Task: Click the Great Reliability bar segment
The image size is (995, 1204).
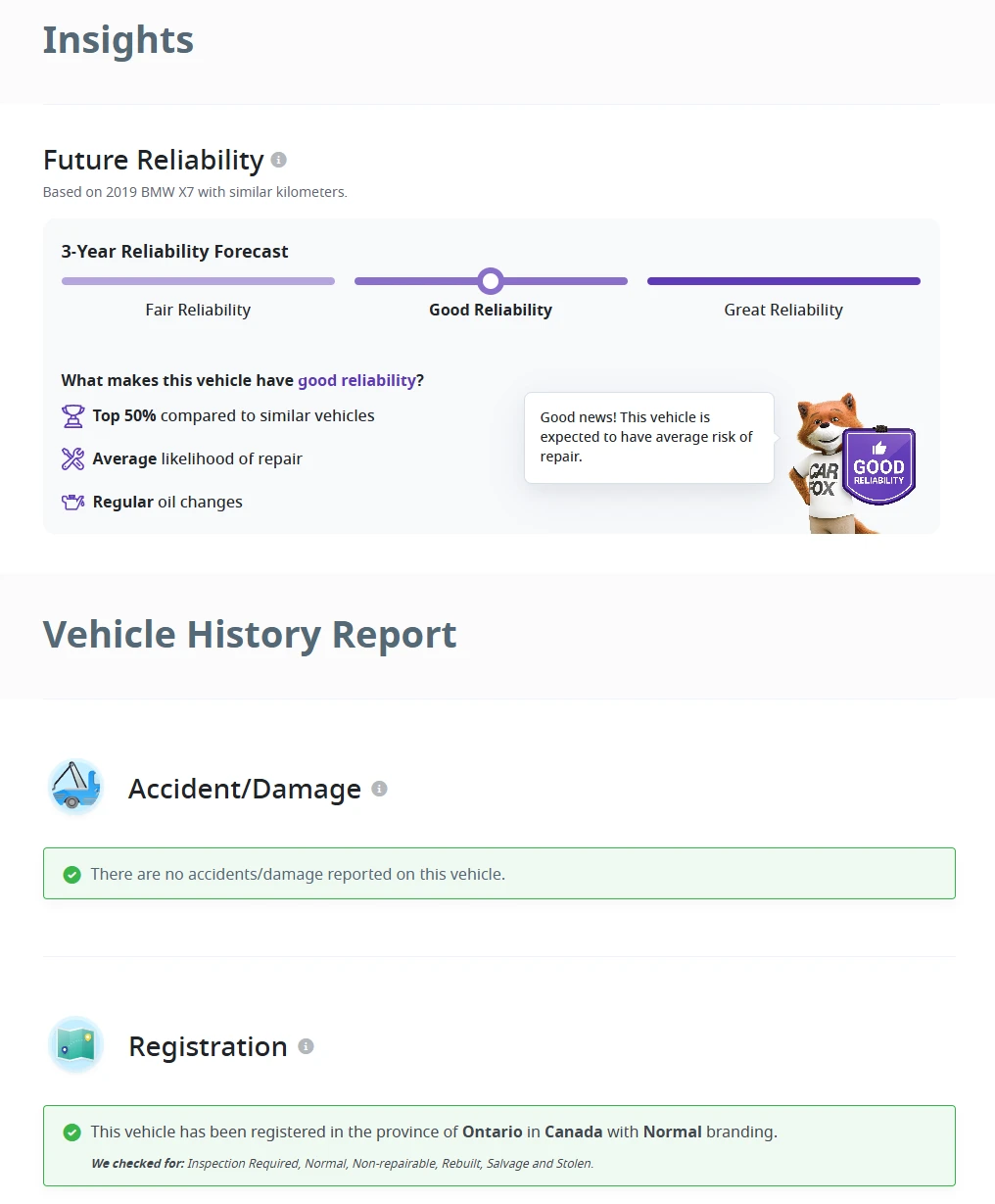Action: pyautogui.click(x=783, y=281)
